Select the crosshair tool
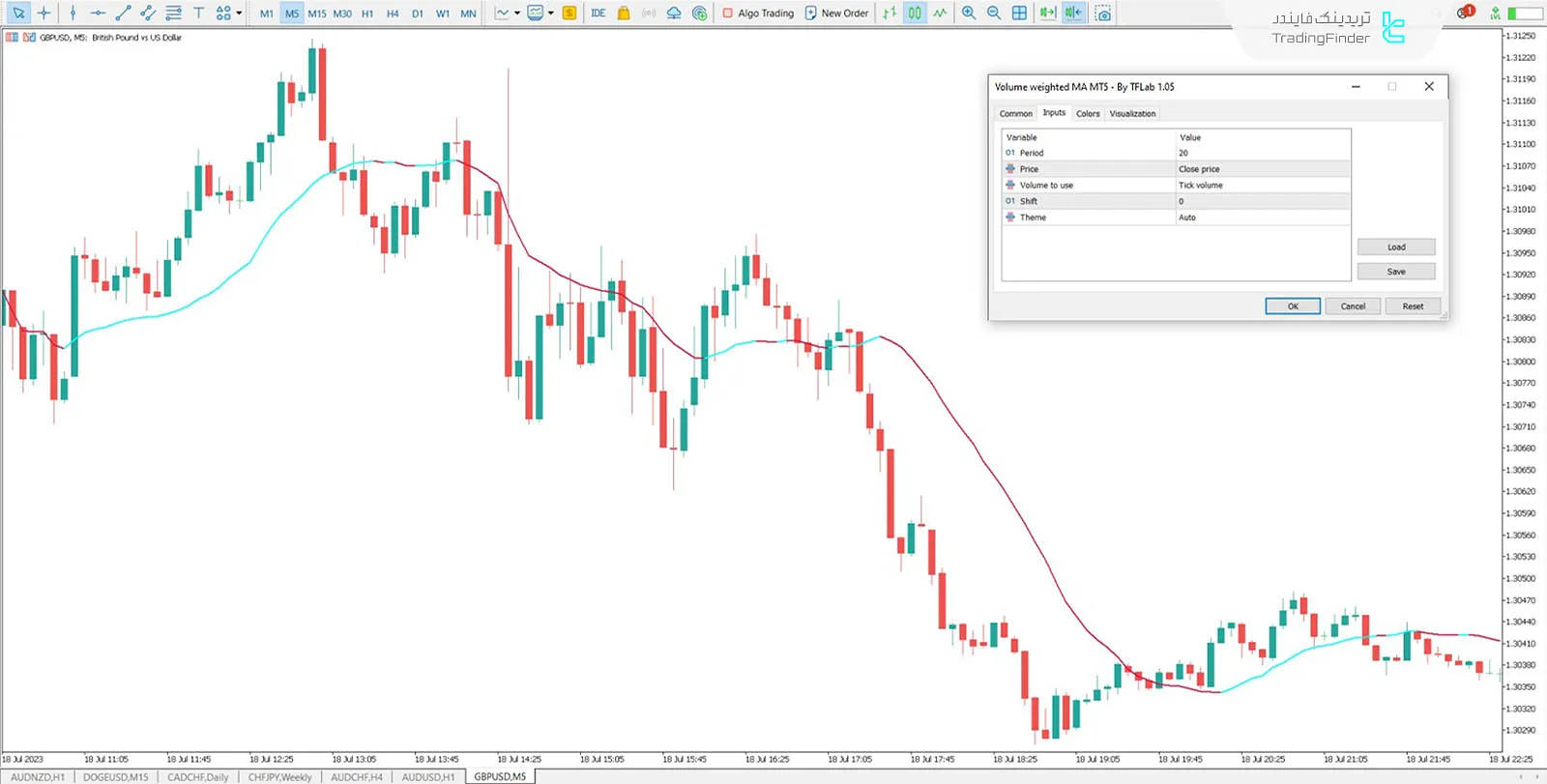The image size is (1547, 784). point(44,13)
